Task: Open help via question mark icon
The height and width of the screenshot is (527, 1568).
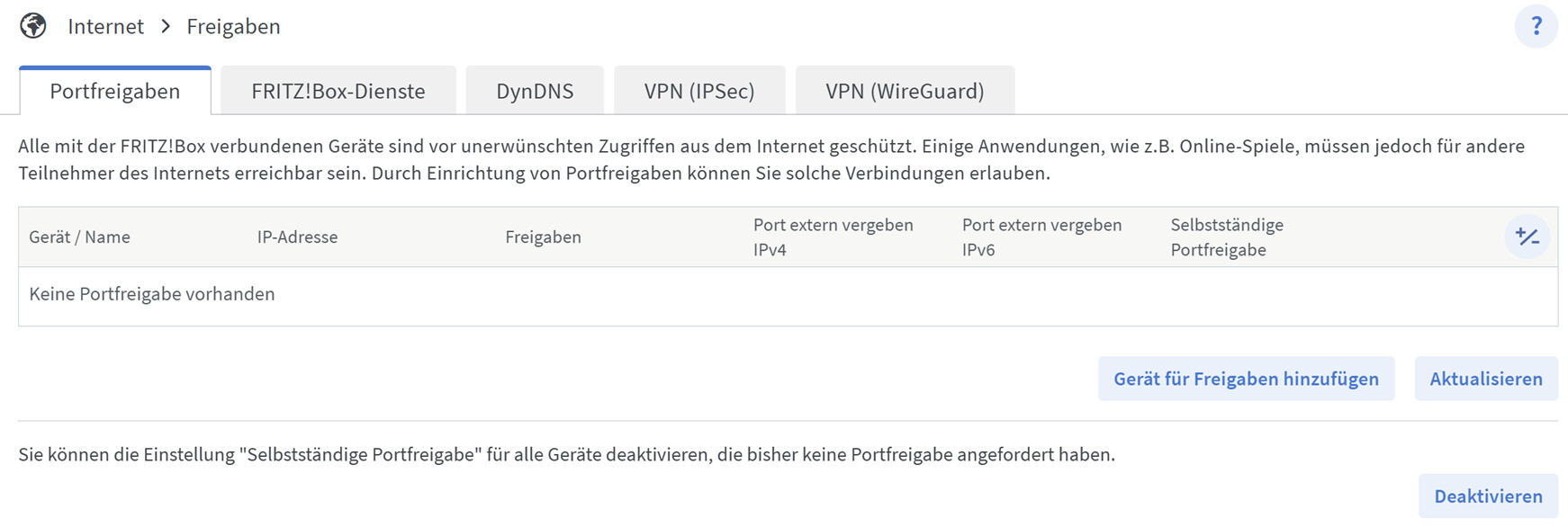Action: [x=1536, y=27]
